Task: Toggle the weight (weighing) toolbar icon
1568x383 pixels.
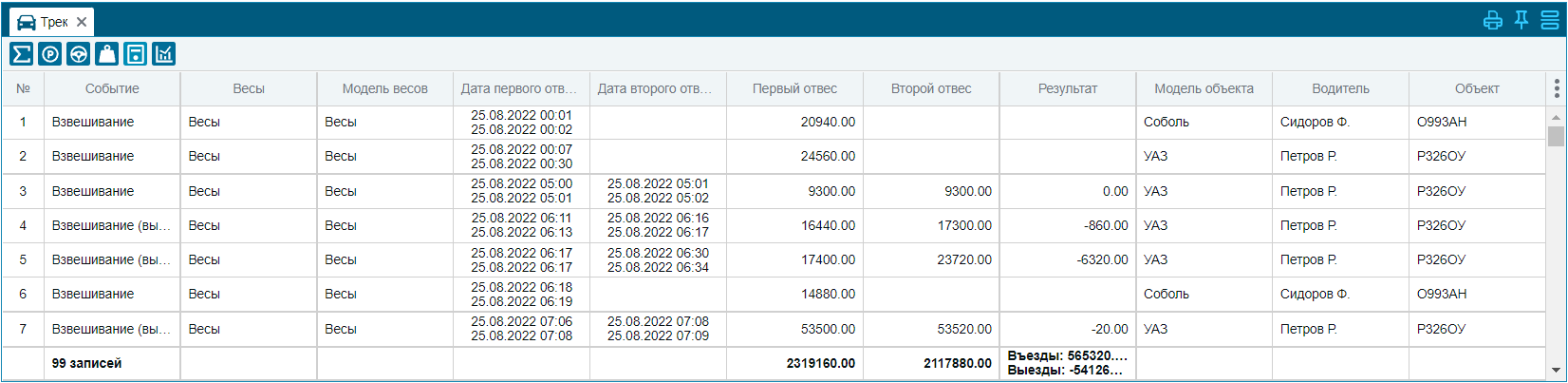Action: click(x=107, y=54)
